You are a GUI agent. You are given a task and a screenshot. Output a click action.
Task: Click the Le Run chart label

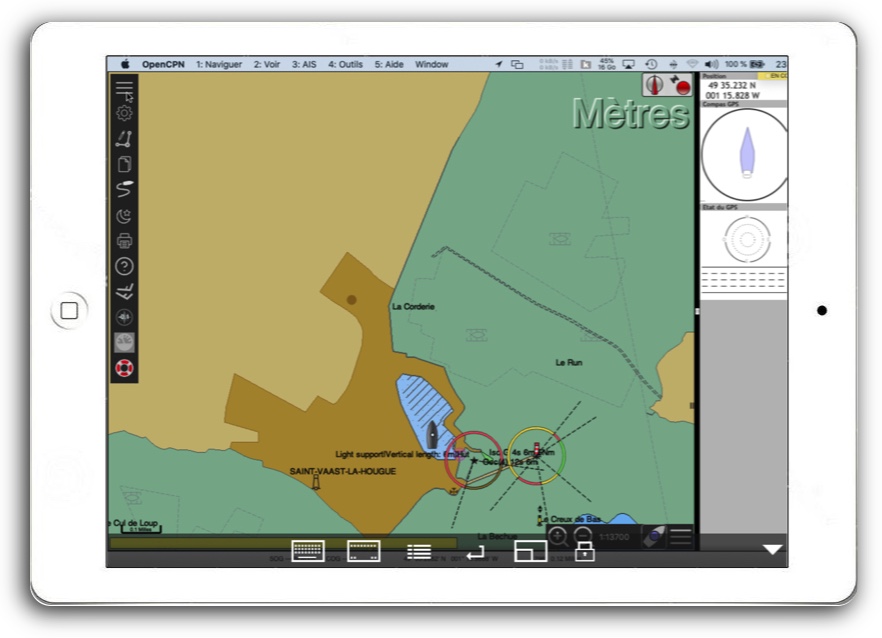(x=569, y=362)
